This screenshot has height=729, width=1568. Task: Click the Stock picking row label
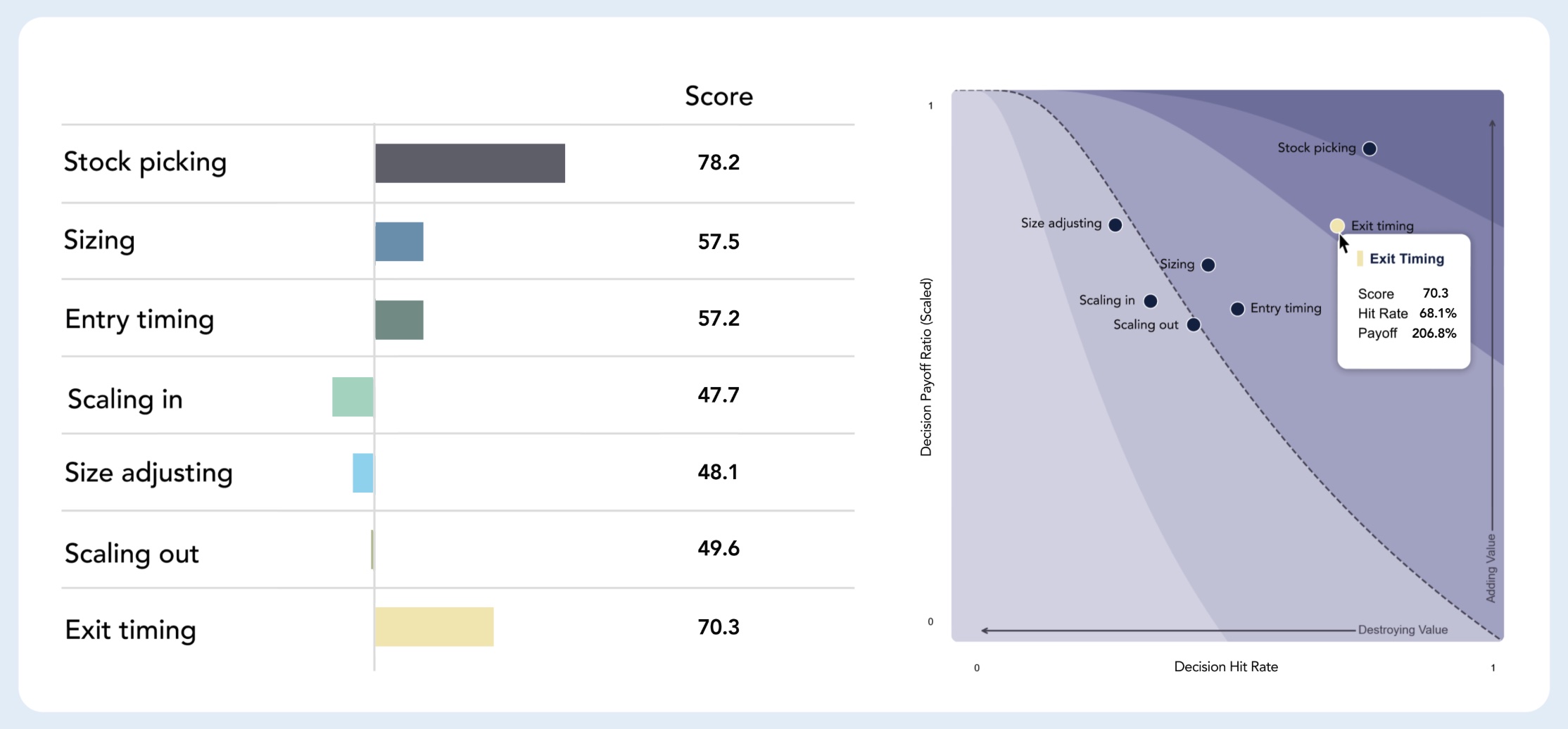(x=145, y=162)
